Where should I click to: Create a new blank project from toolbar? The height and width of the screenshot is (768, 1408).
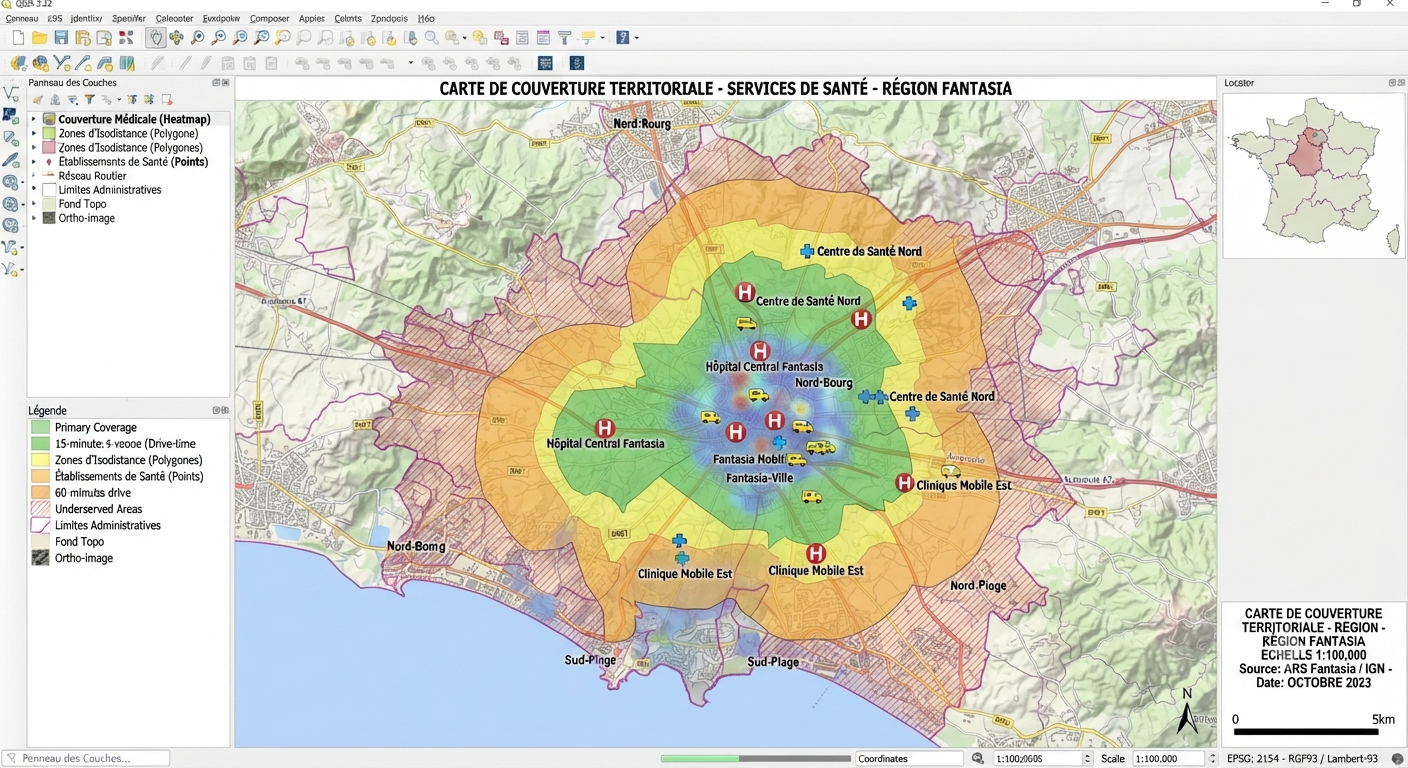coord(18,38)
